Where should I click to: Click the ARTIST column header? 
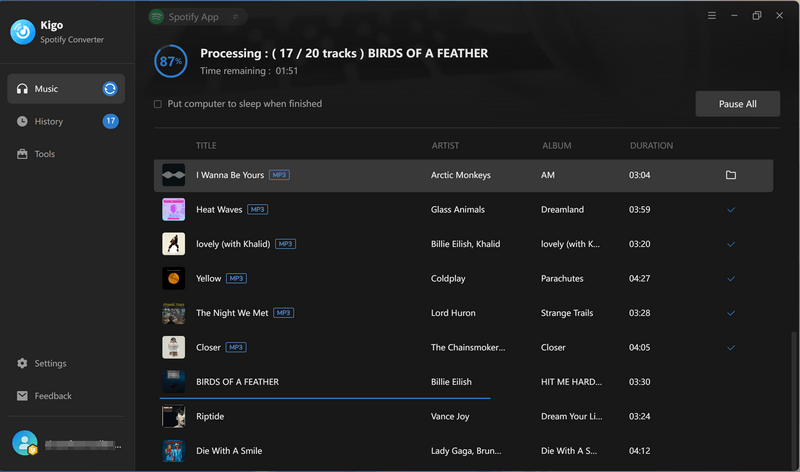pyautogui.click(x=445, y=146)
